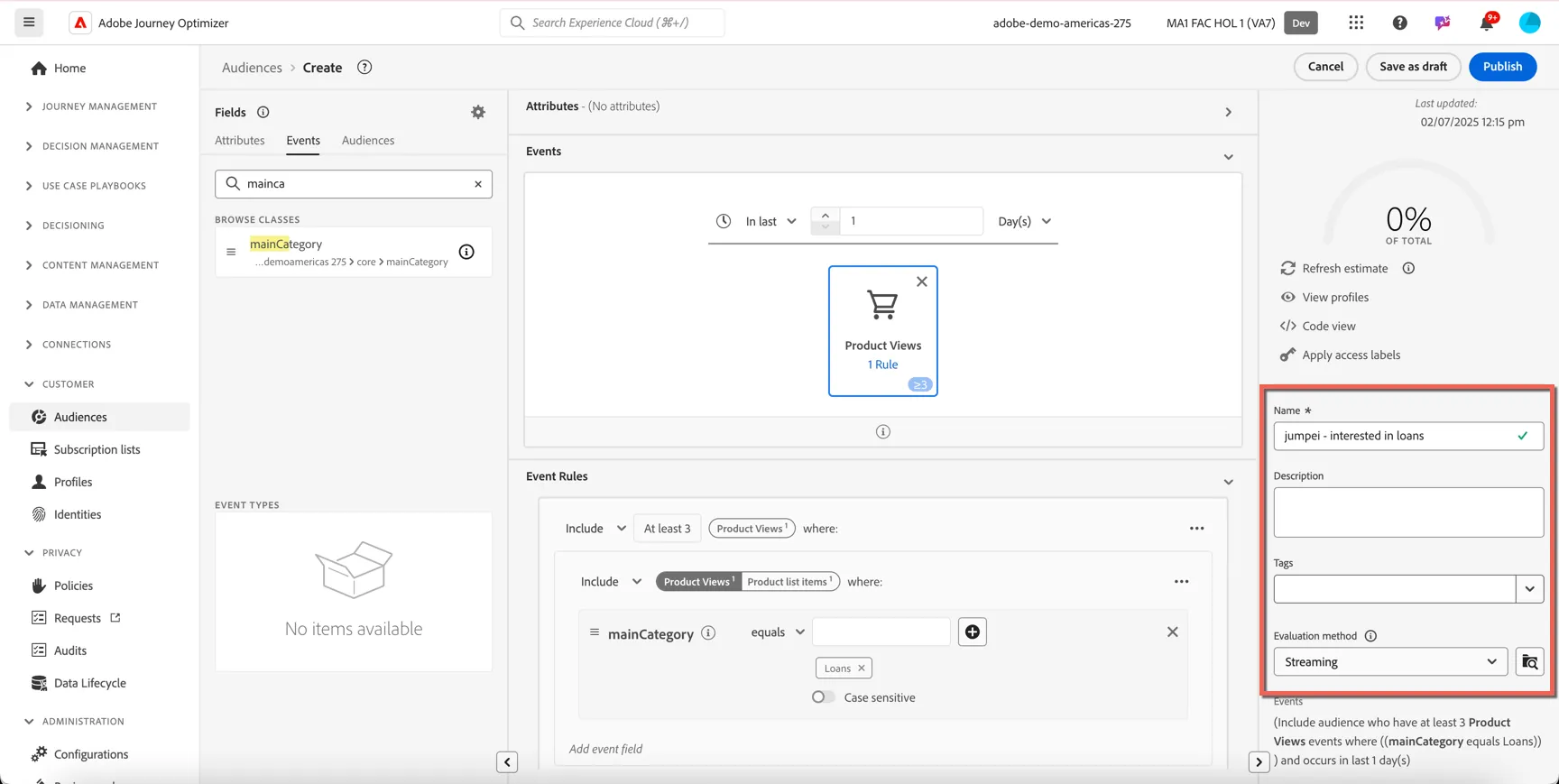Remove the Loans value chip
Viewport: 1559px width, 784px height.
point(862,669)
